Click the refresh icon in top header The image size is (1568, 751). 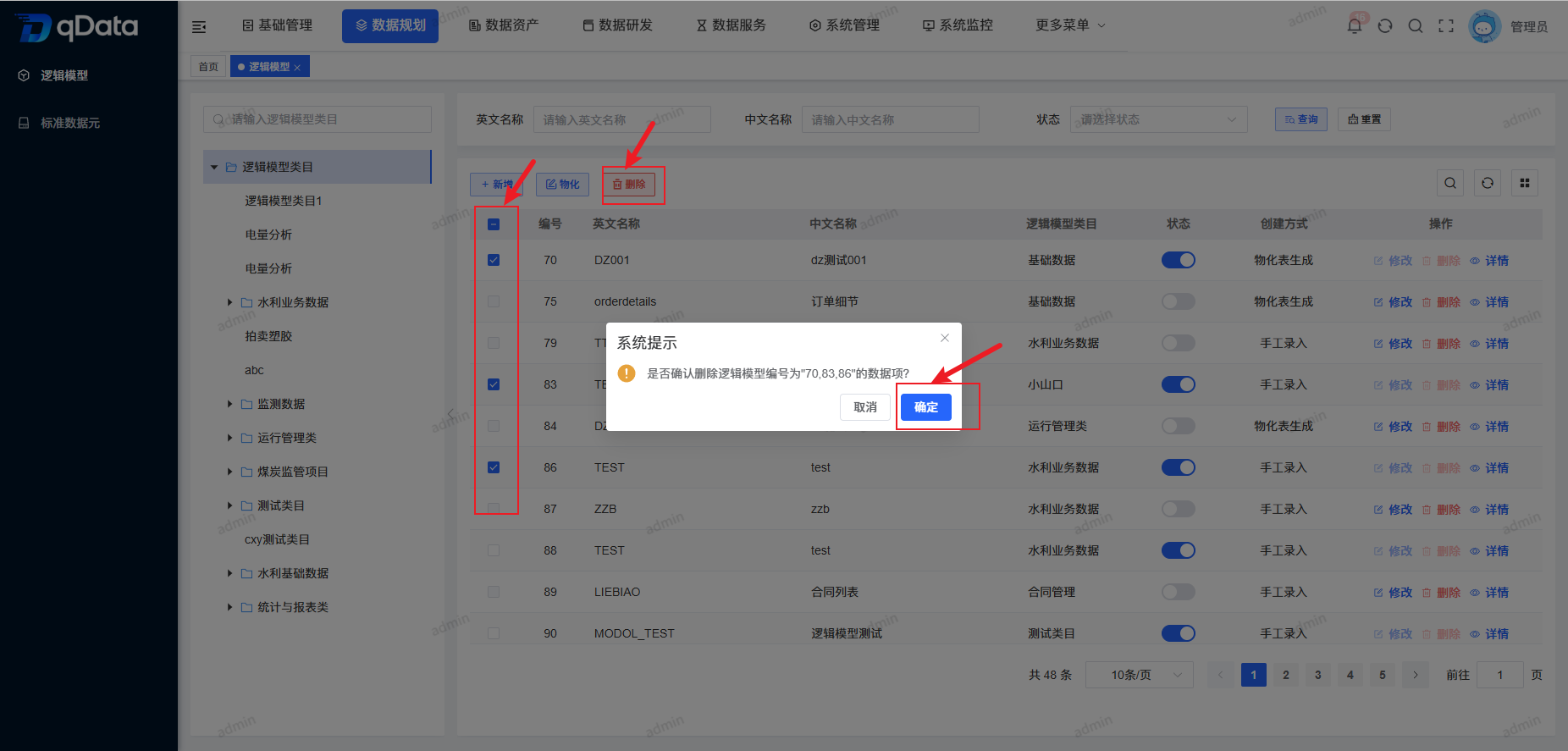(1385, 26)
